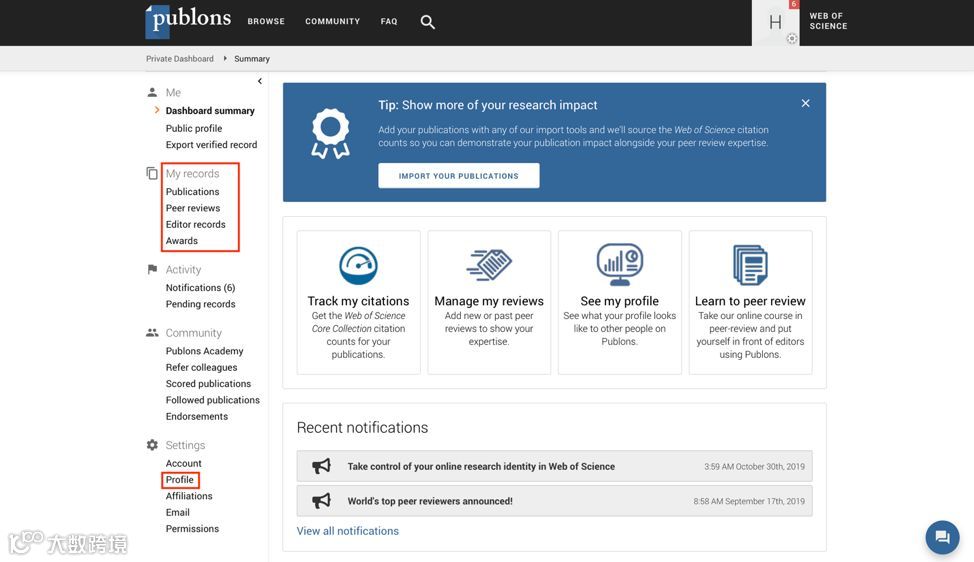Open Followed publications
The image size is (974, 562).
tap(212, 400)
